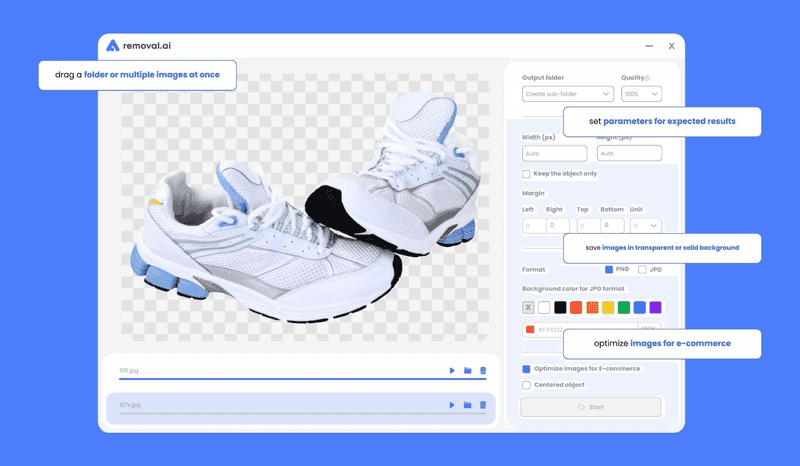800x466 pixels.
Task: Select the PNG format checkbox
Action: (609, 269)
